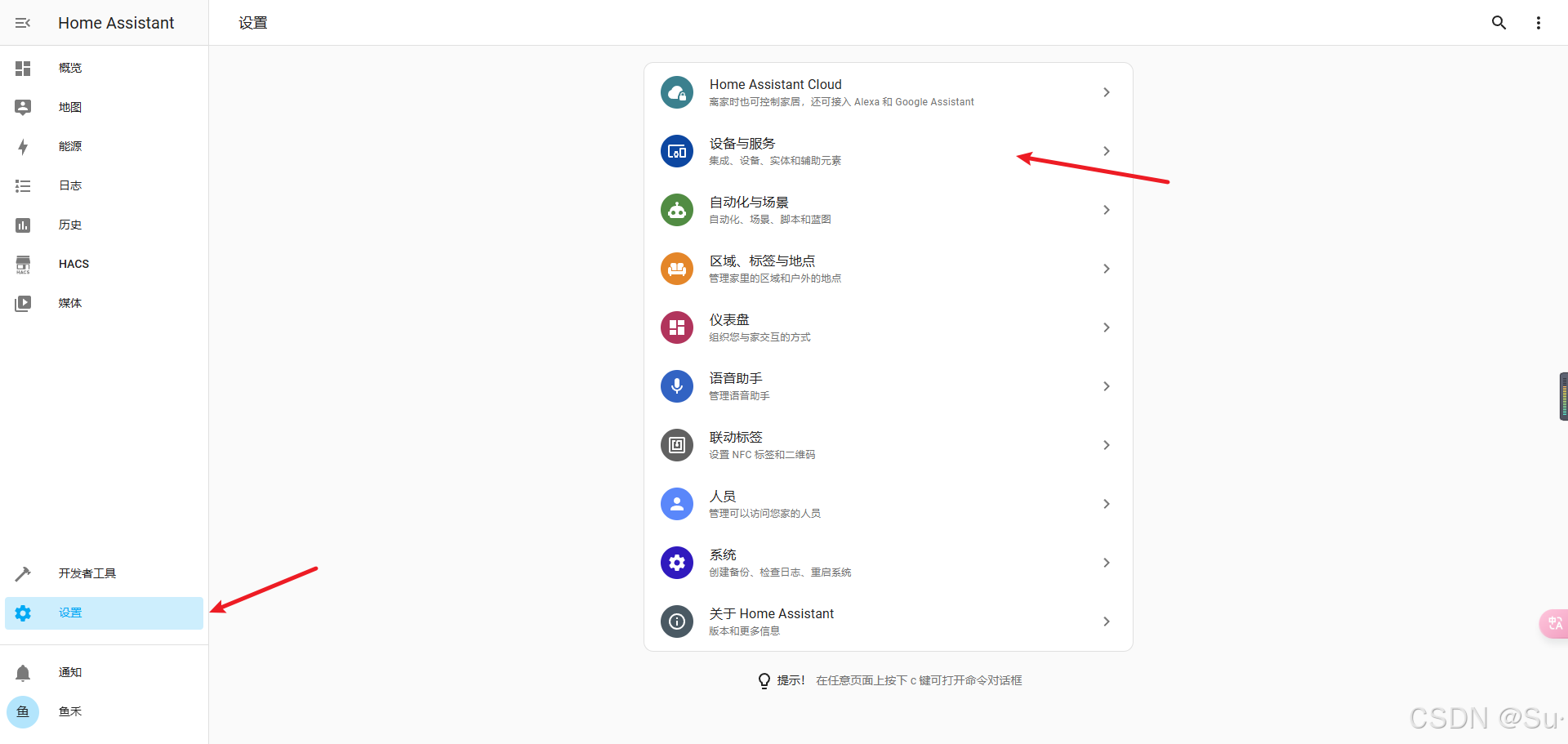Click the 系统 cog icon
Viewport: 1568px width, 744px height.
click(x=677, y=563)
